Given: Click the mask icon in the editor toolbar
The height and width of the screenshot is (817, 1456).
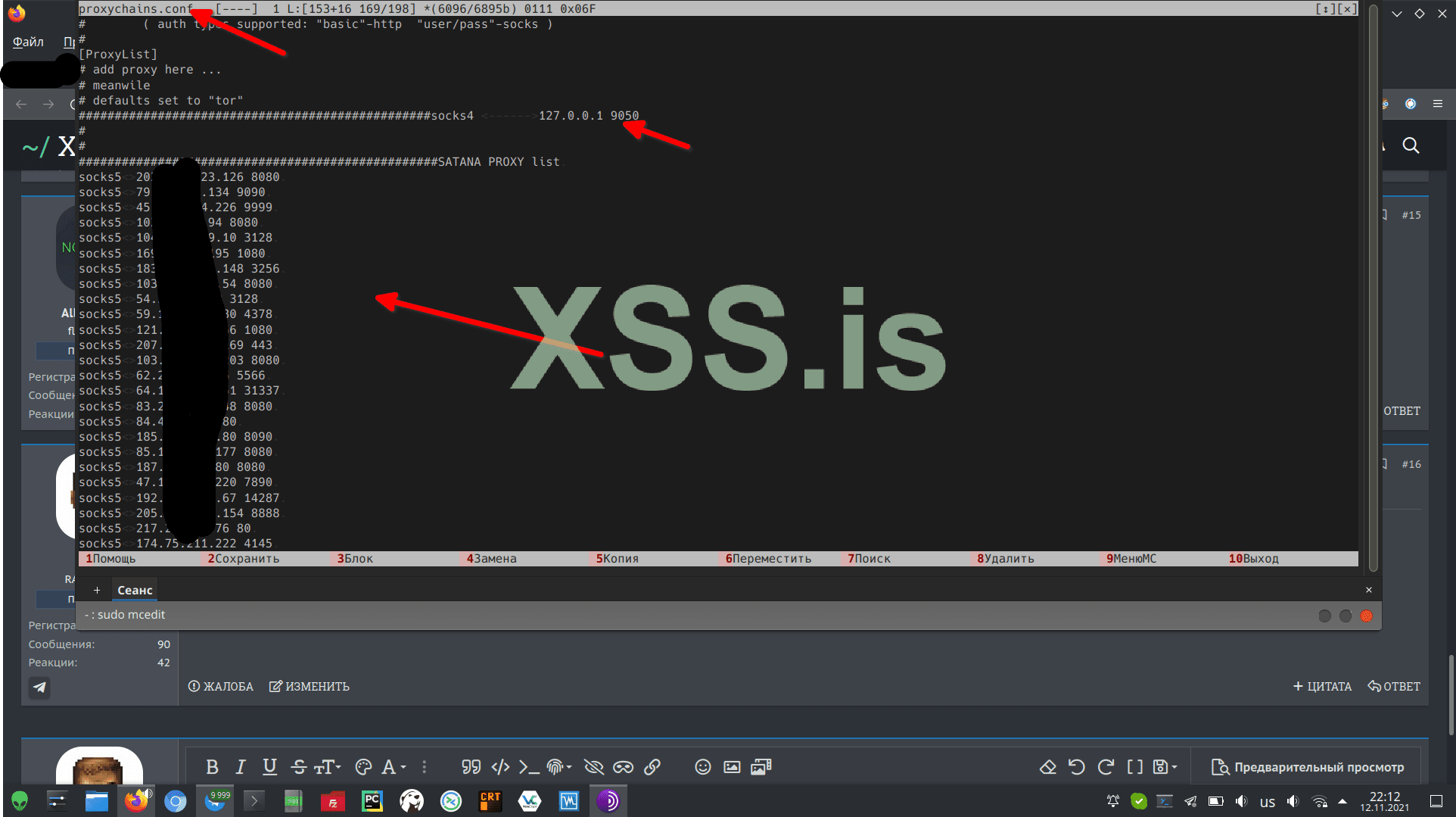Looking at the screenshot, I should click(623, 767).
